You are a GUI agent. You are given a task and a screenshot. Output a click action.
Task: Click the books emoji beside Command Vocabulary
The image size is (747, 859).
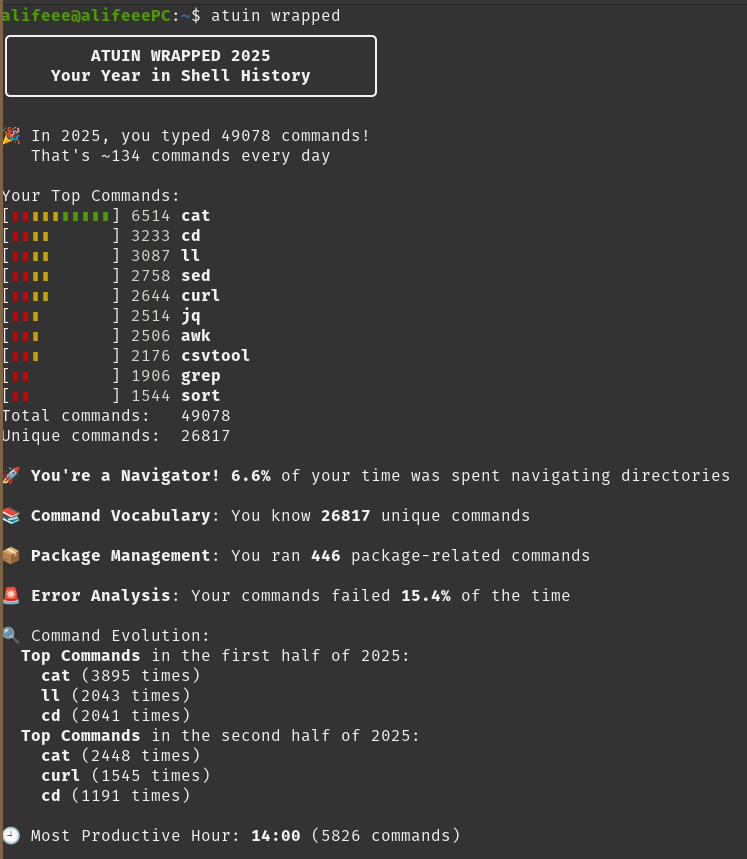pos(12,515)
